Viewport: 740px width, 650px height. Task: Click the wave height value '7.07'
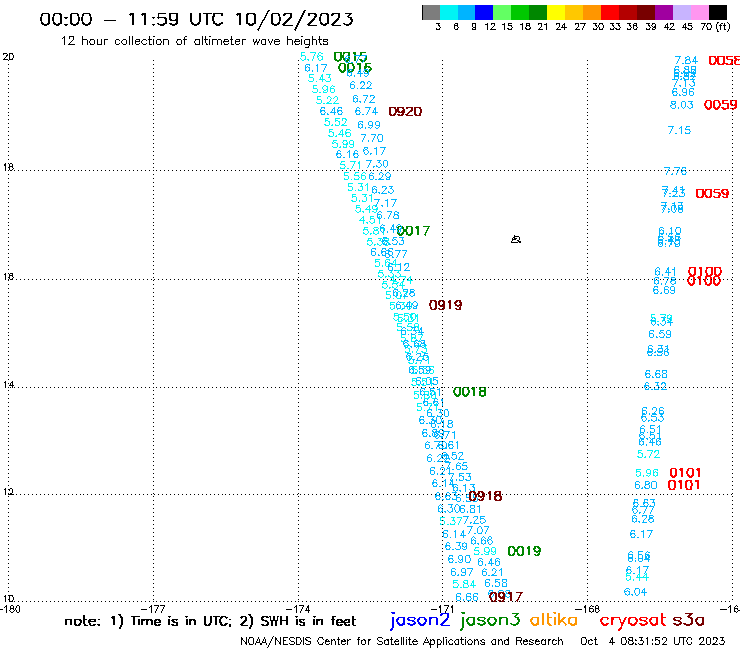(x=478, y=531)
